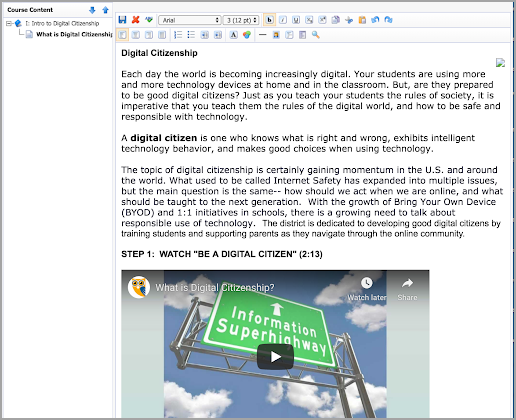
Task: Open the Arial font dropdown
Action: pos(190,20)
